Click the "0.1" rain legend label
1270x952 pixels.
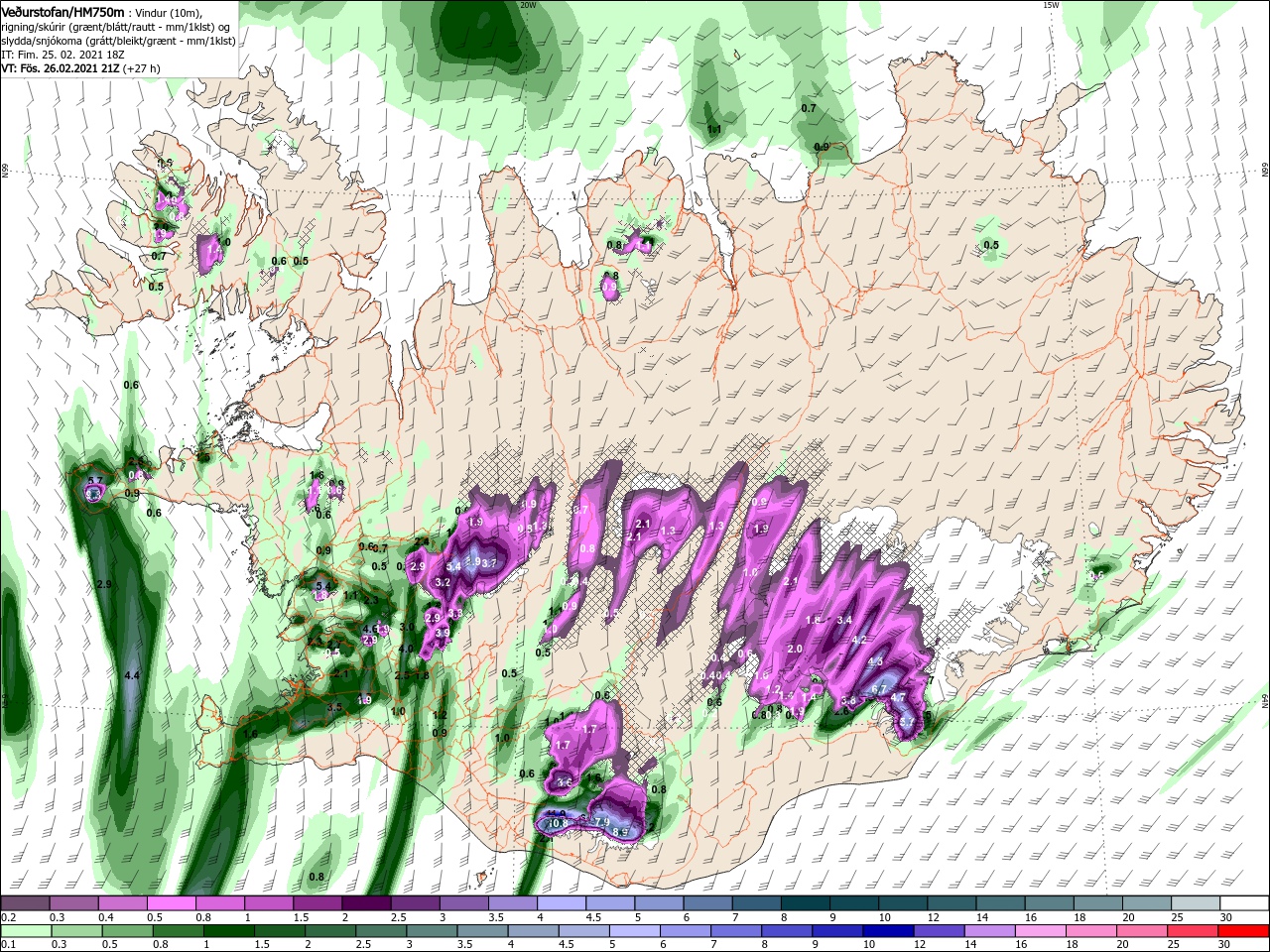click(8, 945)
